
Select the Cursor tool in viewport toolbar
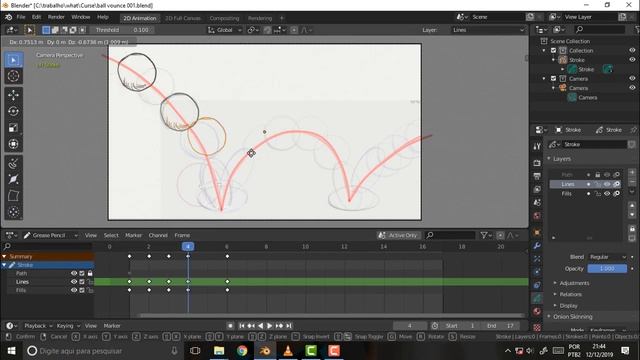(13, 76)
